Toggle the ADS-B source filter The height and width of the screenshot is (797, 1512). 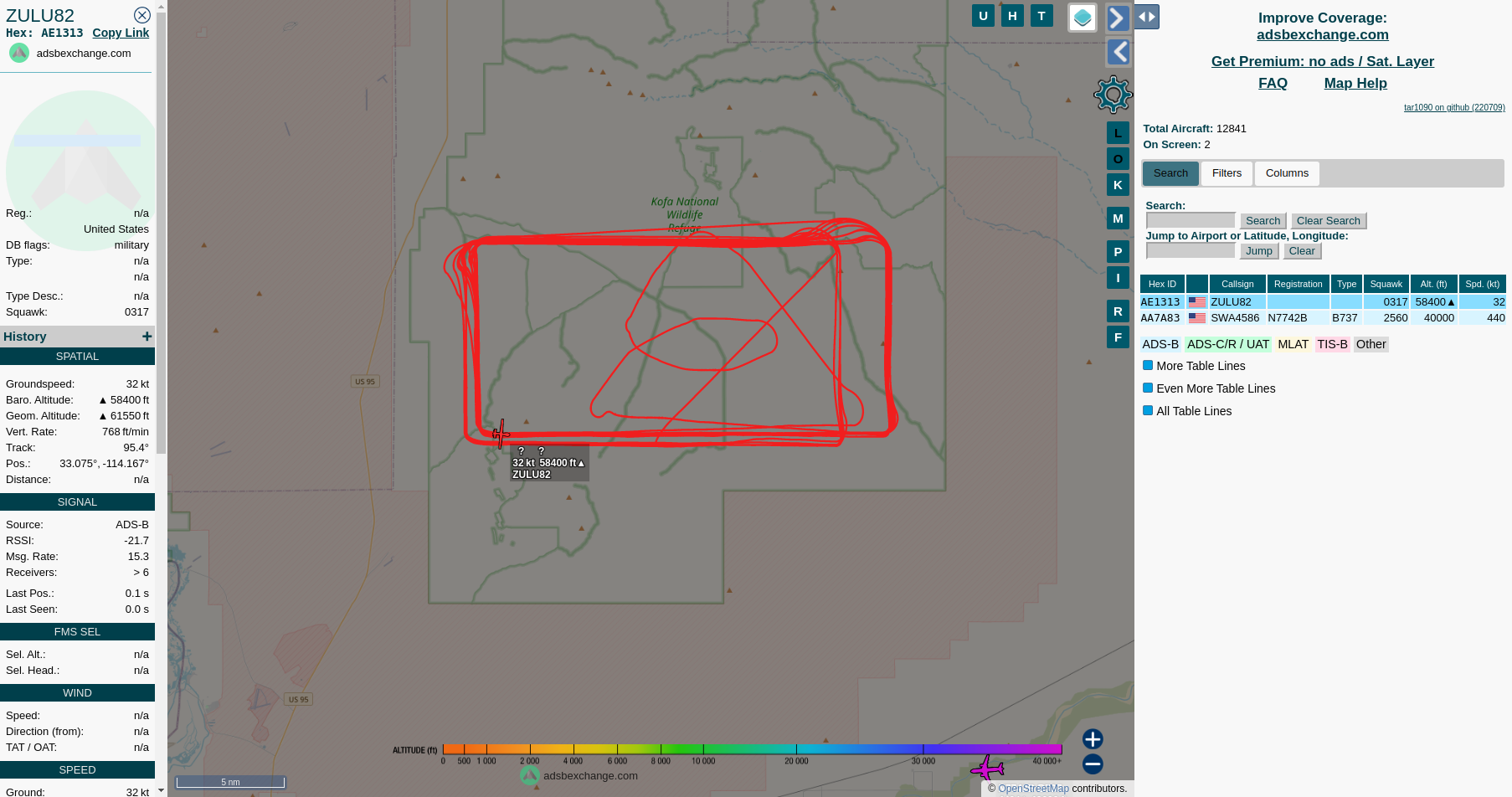pyautogui.click(x=1160, y=344)
